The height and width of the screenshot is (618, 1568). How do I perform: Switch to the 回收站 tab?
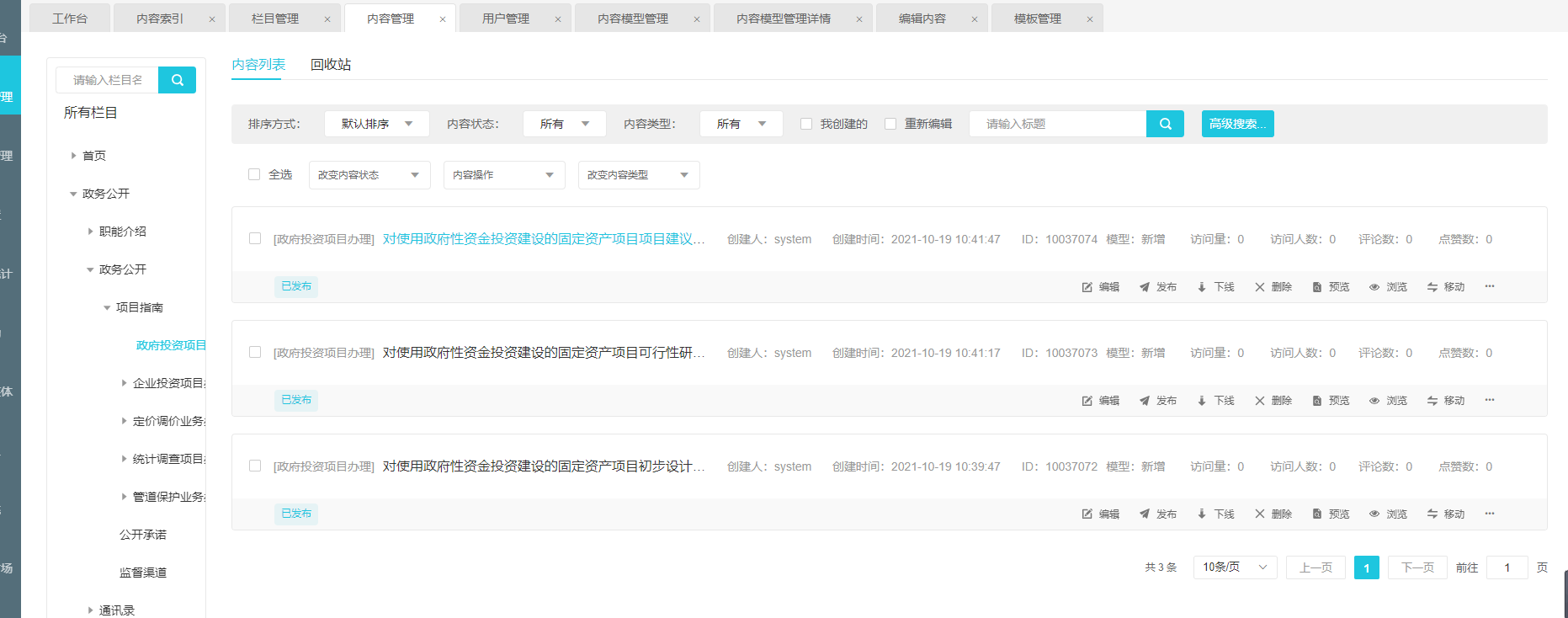[330, 65]
